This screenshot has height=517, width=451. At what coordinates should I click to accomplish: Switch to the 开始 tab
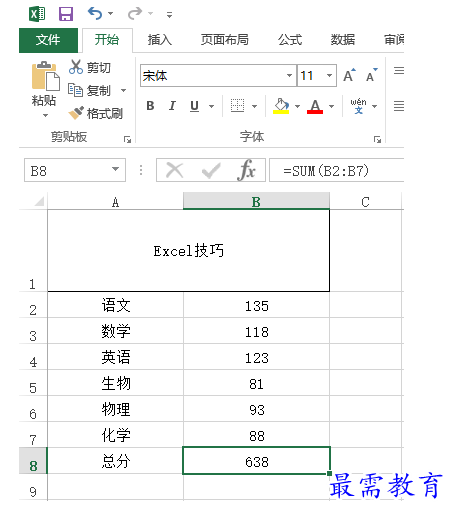pyautogui.click(x=107, y=40)
